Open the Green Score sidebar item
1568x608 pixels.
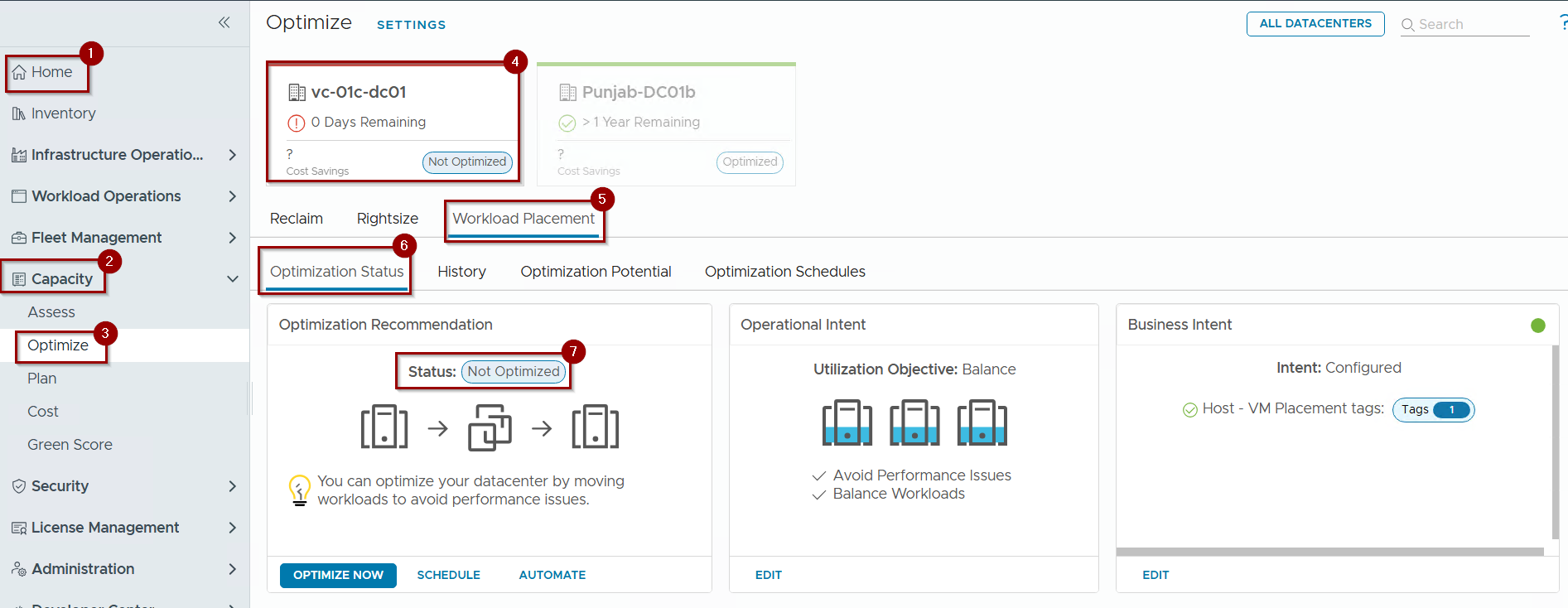coord(70,445)
